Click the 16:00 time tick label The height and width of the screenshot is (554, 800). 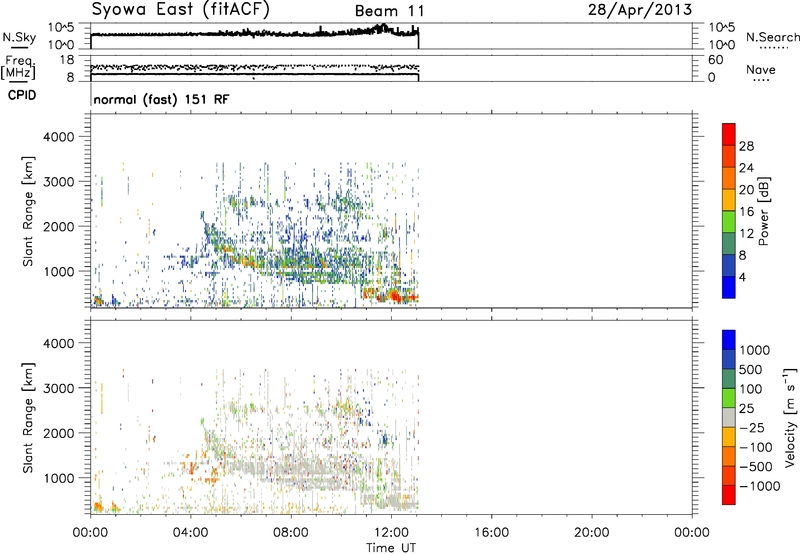click(491, 533)
